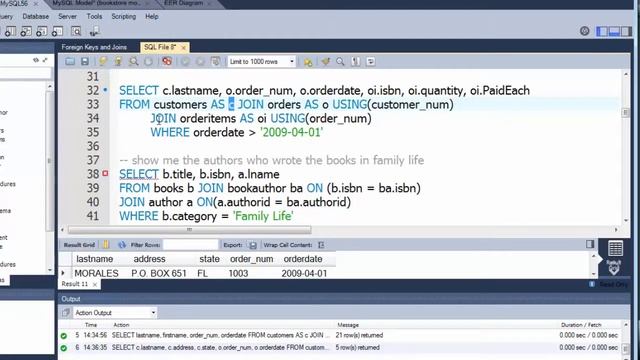This screenshot has height=360, width=640.
Task: Click the clear output icon beside Action Output
Action: tap(66, 313)
